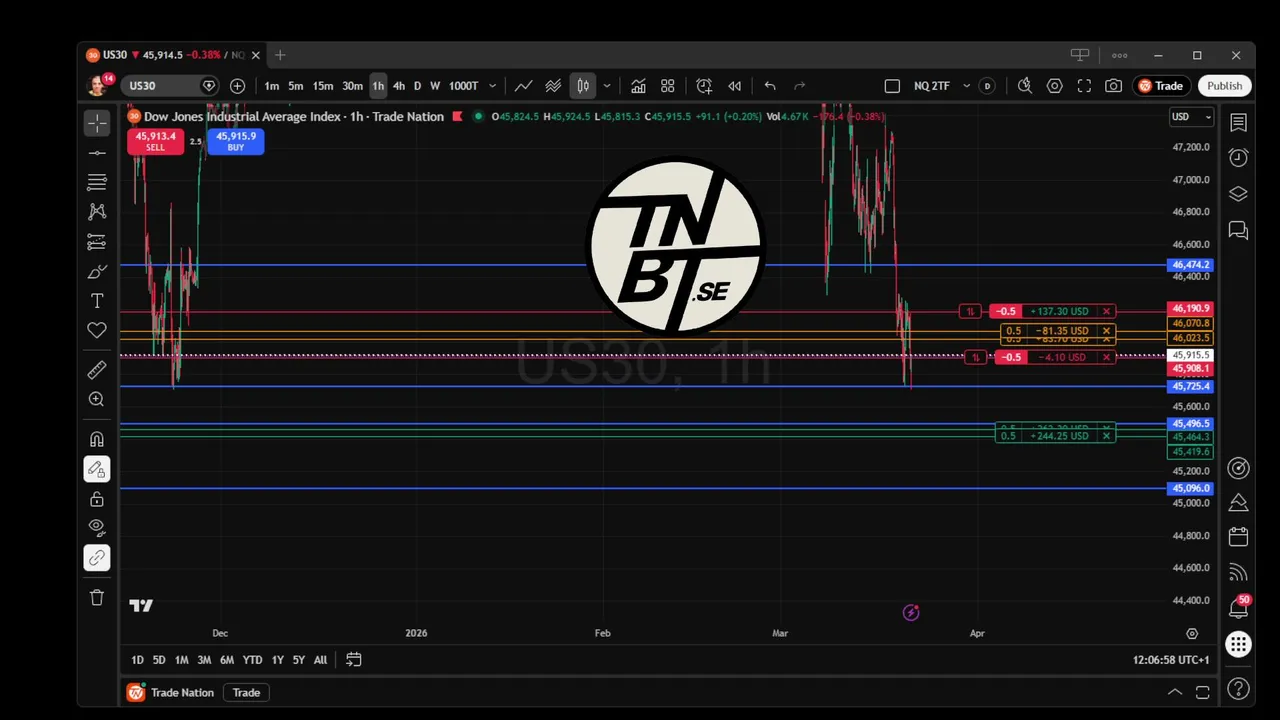Select the brush drawing tool

tap(97, 271)
